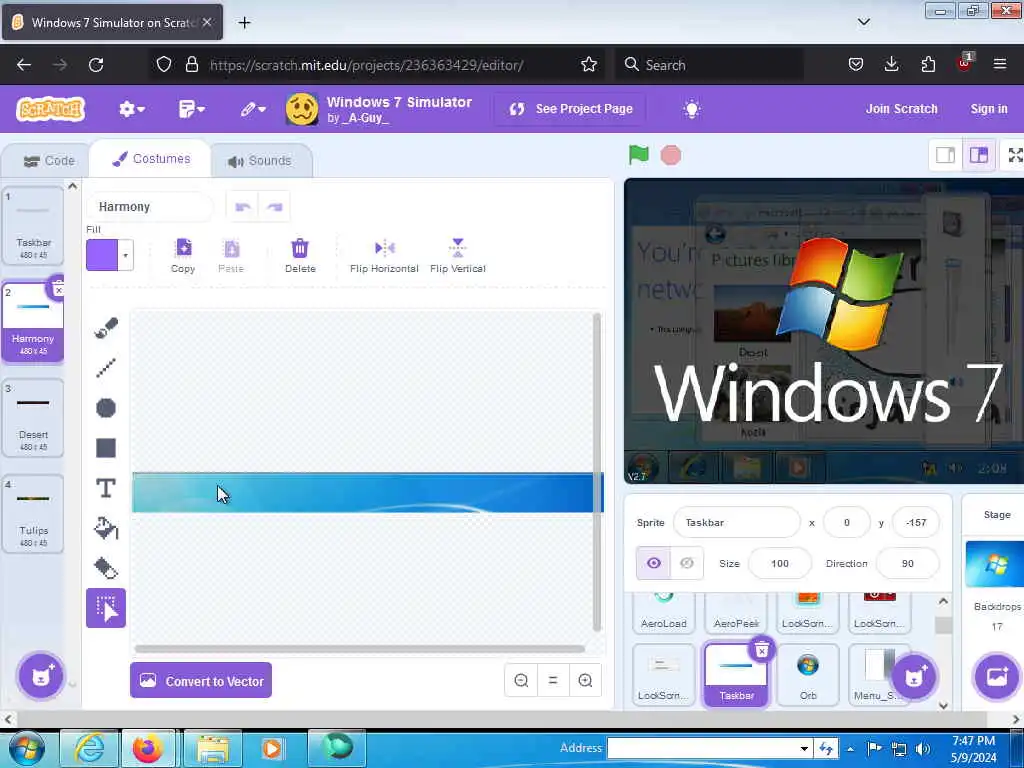Click Convert to Vector button
This screenshot has width=1024, height=768.
(201, 680)
